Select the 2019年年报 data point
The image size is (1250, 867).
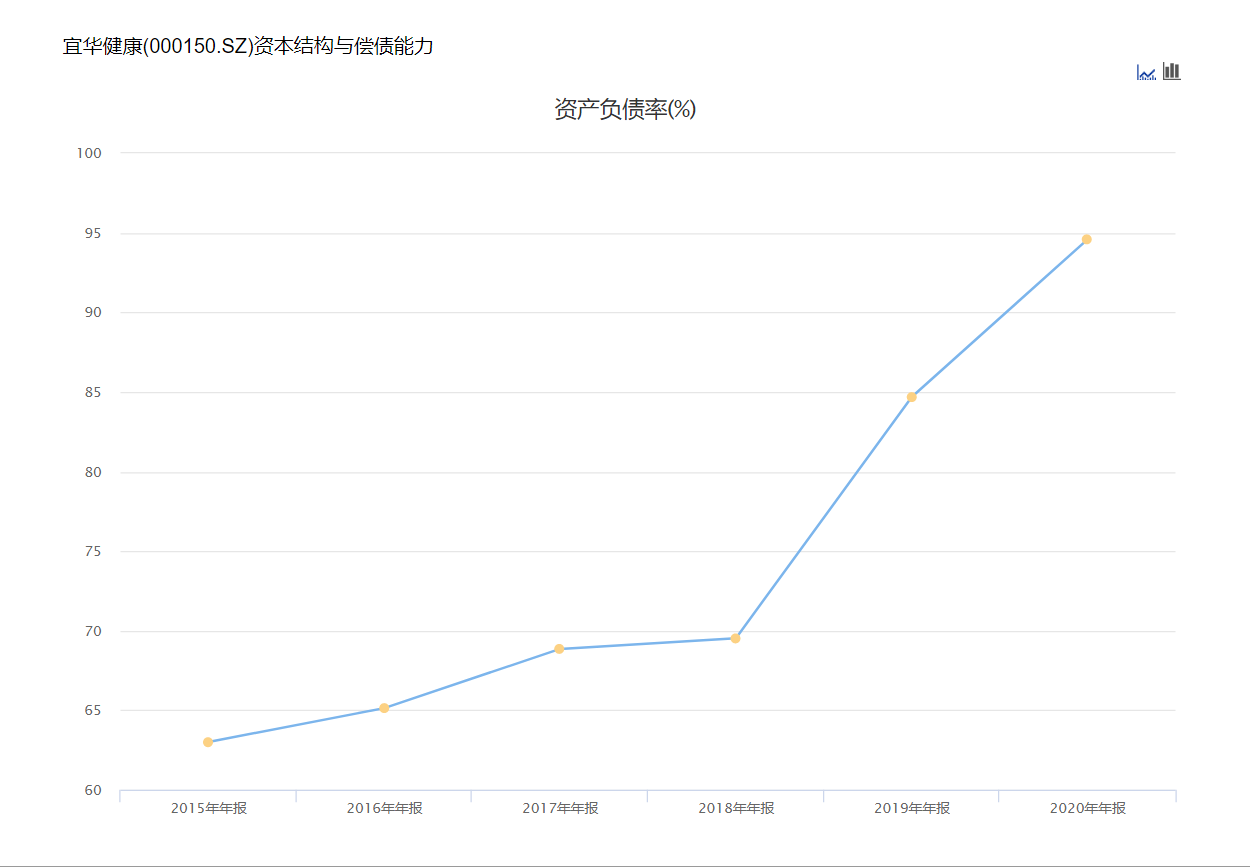[911, 397]
